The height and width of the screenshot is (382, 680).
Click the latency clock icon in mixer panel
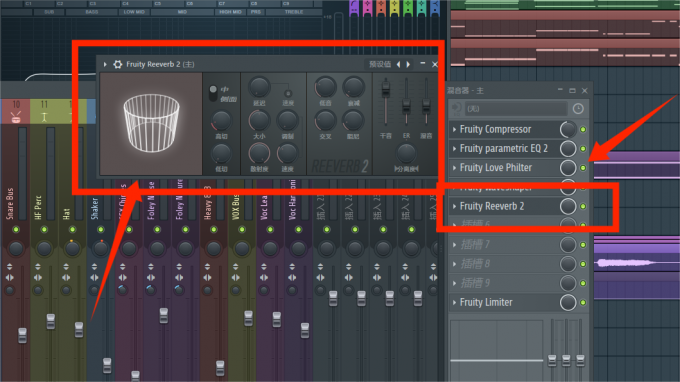(x=578, y=108)
